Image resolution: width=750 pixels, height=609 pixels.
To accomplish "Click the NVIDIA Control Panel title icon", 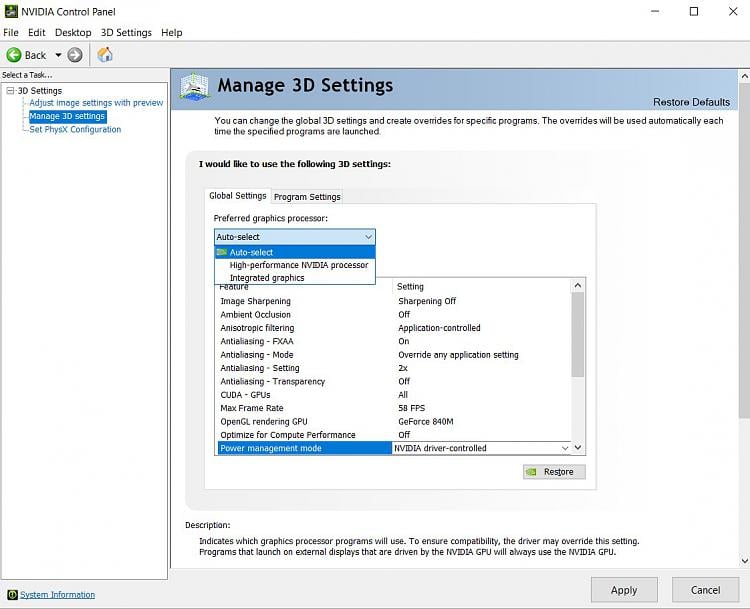I will [11, 11].
